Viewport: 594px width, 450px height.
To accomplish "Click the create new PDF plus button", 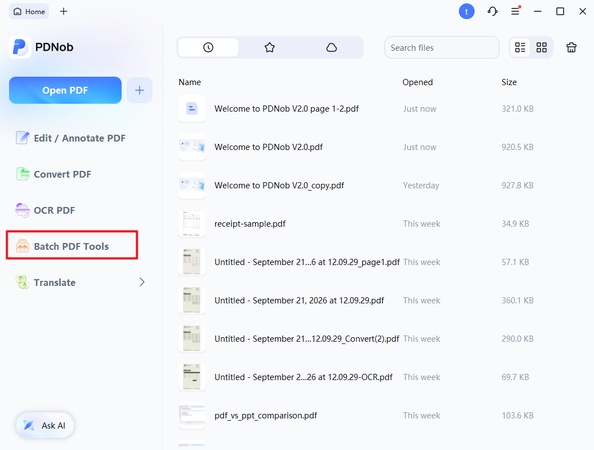I will (x=139, y=90).
